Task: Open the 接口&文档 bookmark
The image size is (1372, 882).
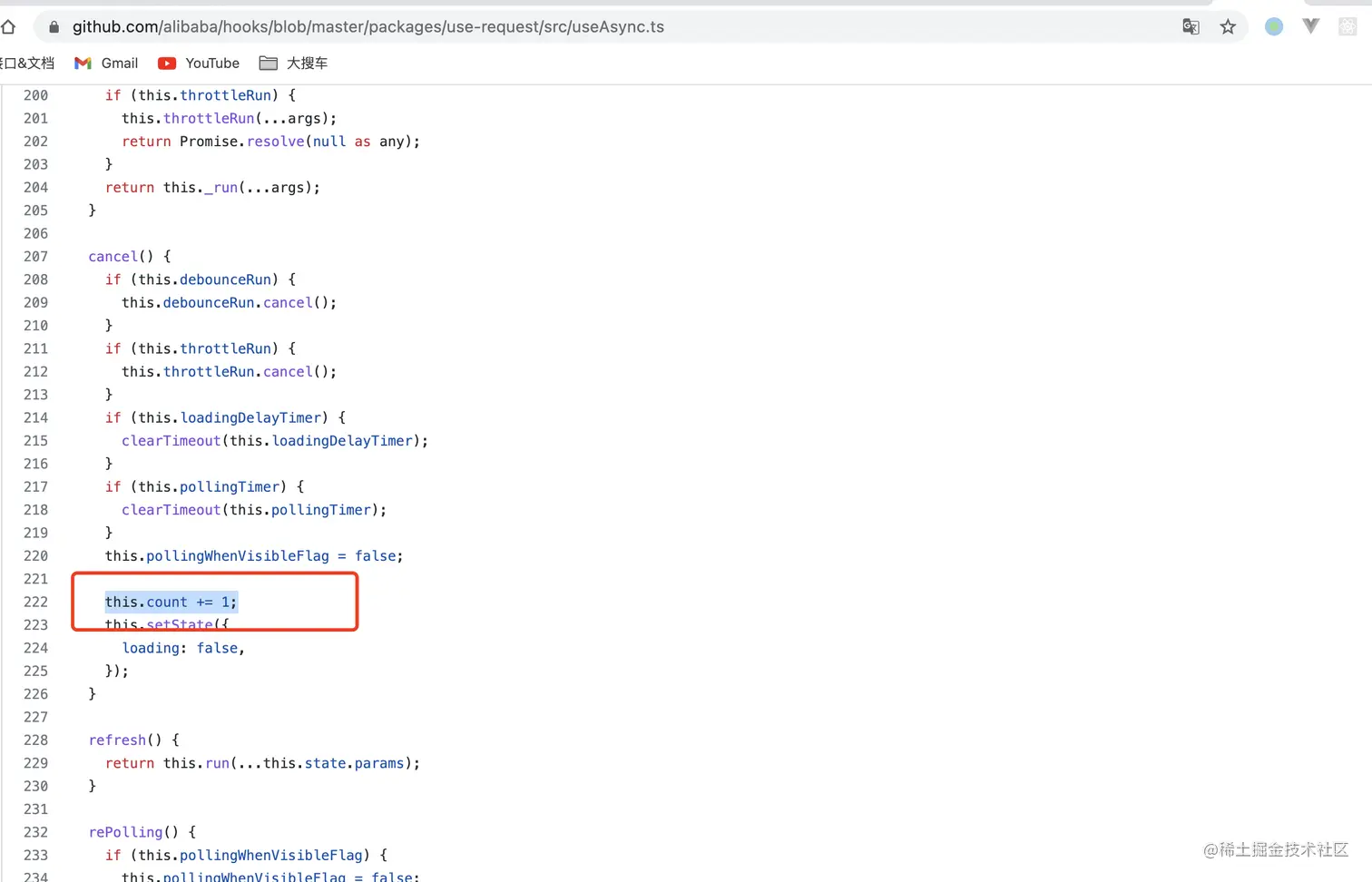Action: tap(27, 63)
